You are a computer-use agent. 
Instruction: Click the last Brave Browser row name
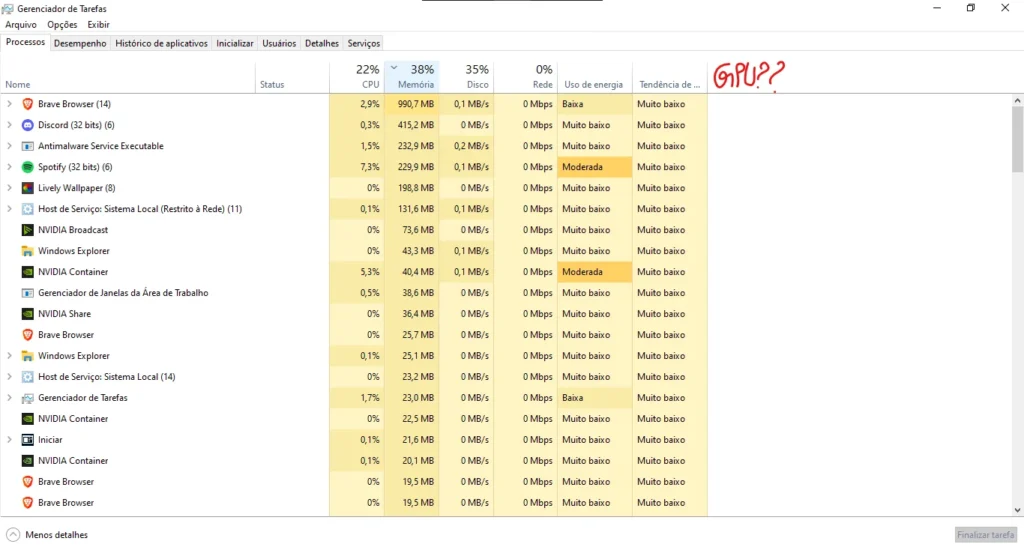pos(66,503)
